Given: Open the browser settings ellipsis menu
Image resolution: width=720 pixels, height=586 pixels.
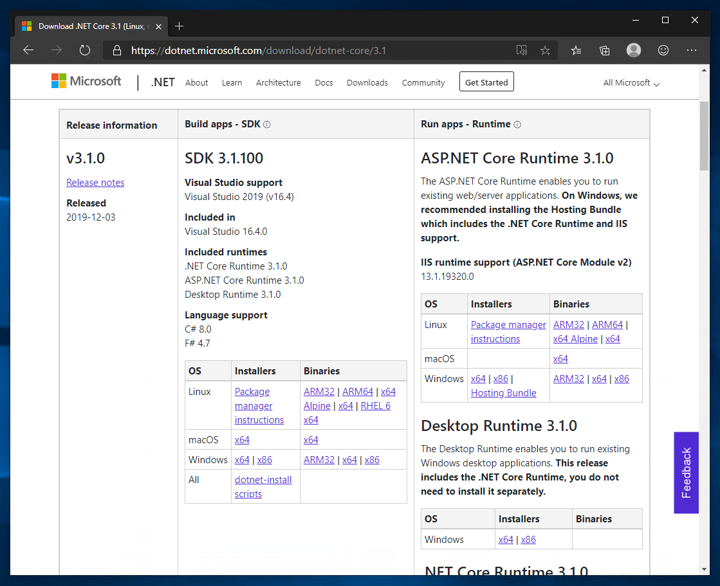Looking at the screenshot, I should 692,50.
